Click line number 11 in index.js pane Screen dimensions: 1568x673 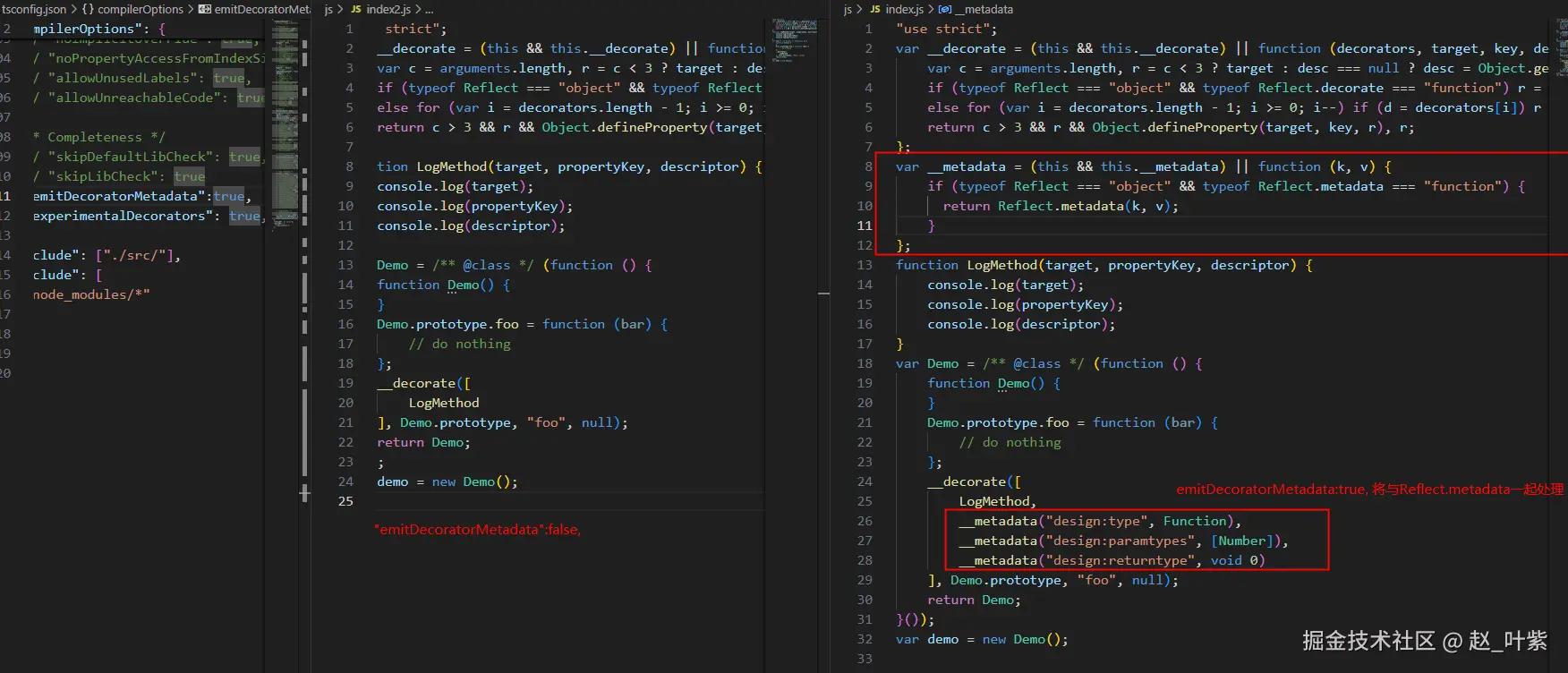pos(865,226)
